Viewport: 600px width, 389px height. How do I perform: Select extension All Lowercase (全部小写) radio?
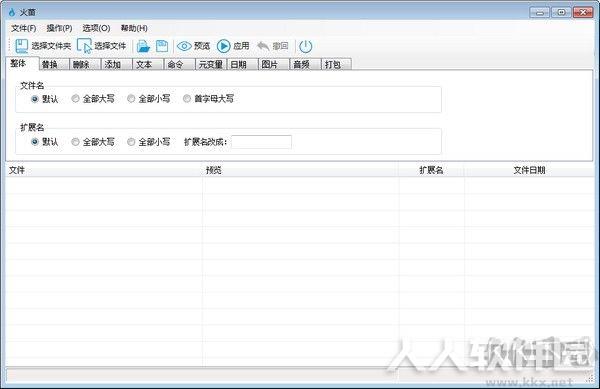click(x=131, y=142)
